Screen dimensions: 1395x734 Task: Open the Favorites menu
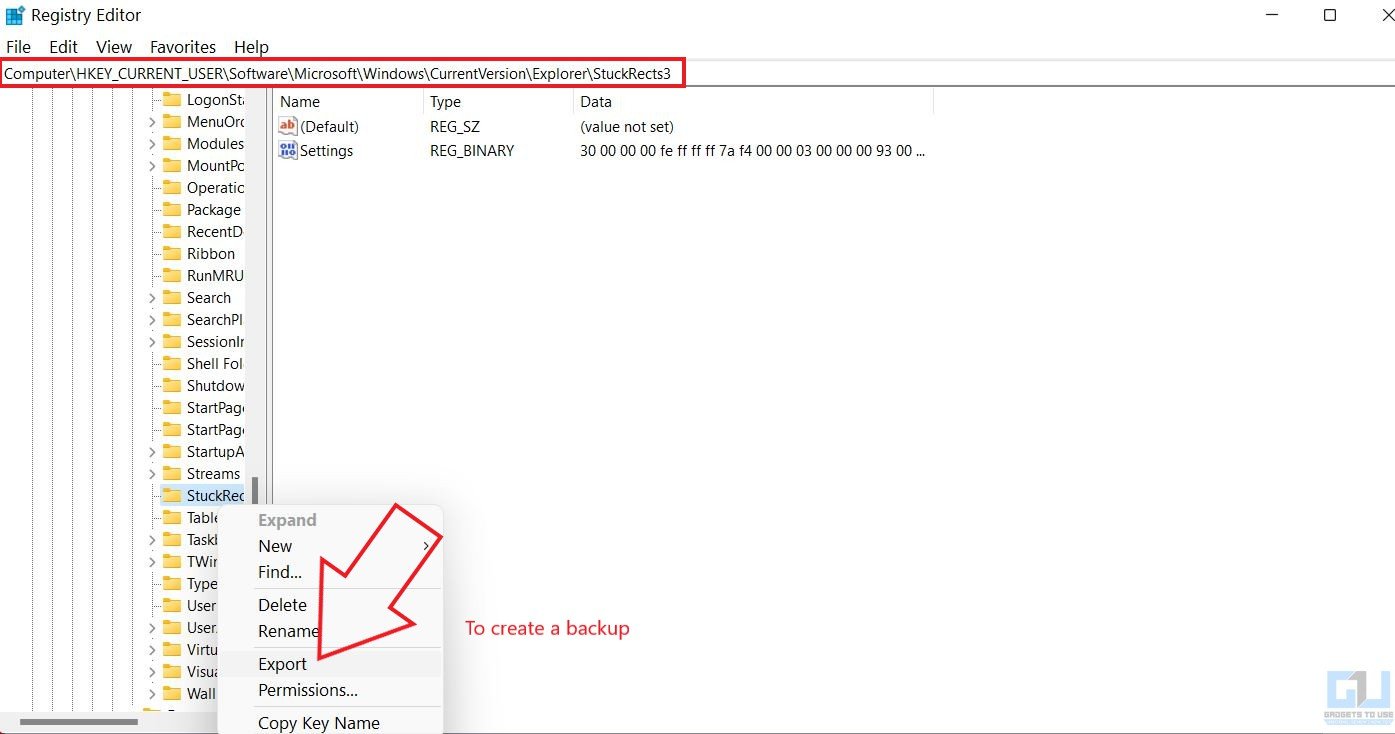pos(183,47)
